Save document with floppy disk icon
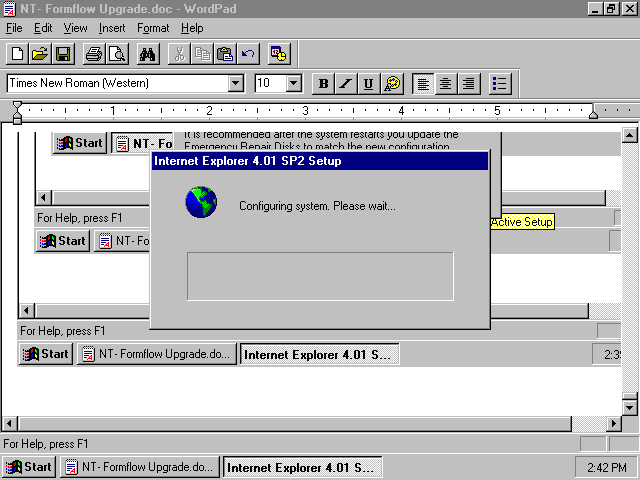Image resolution: width=640 pixels, height=480 pixels. [x=63, y=54]
